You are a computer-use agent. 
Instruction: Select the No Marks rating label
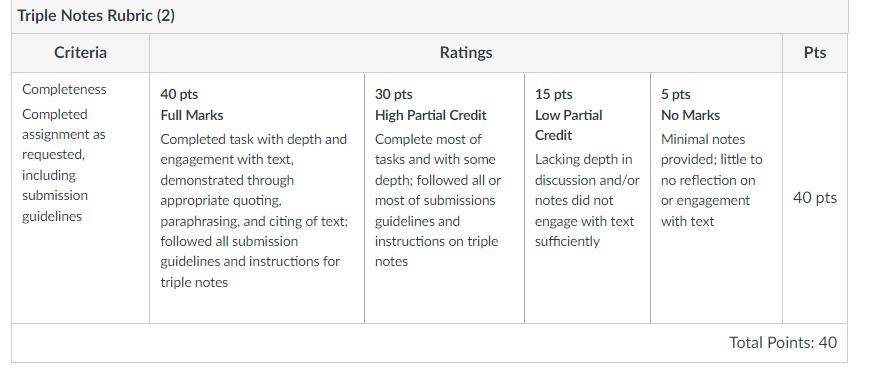(x=690, y=115)
